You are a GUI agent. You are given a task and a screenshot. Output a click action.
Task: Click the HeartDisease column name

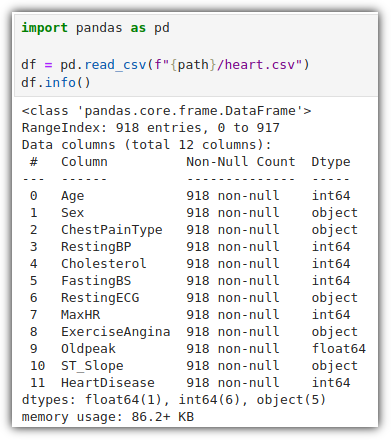click(108, 383)
